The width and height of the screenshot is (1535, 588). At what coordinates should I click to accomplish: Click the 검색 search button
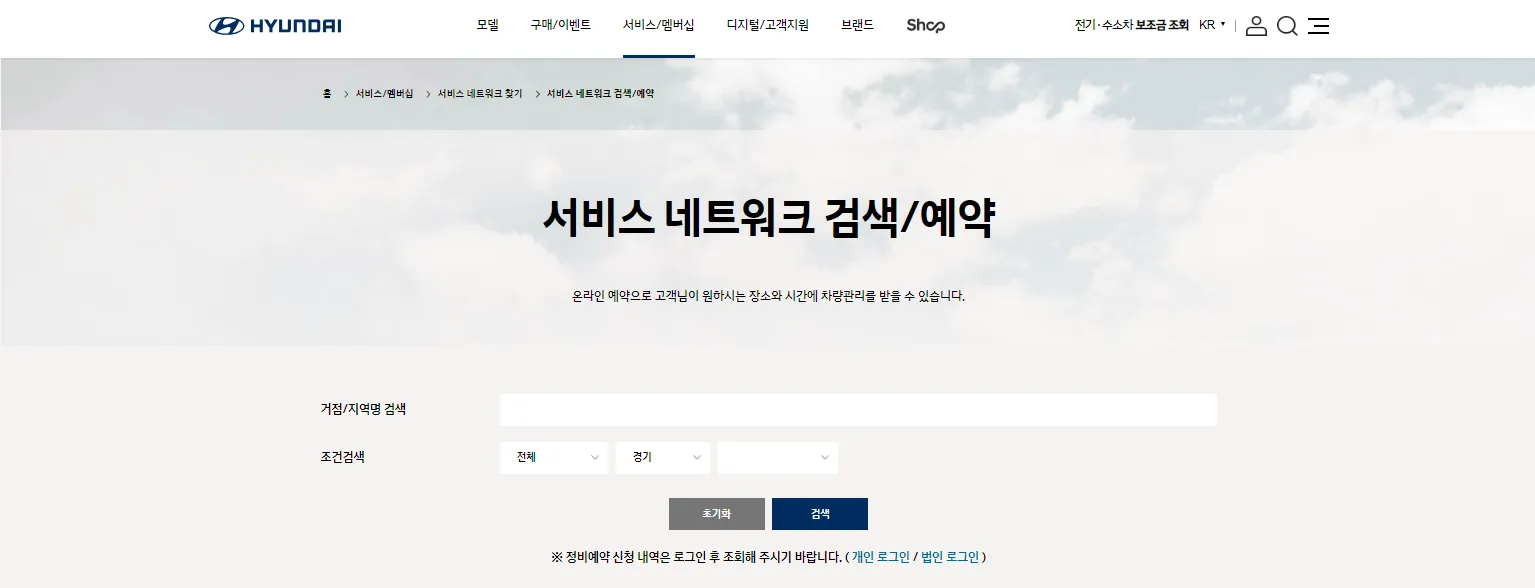pos(819,513)
